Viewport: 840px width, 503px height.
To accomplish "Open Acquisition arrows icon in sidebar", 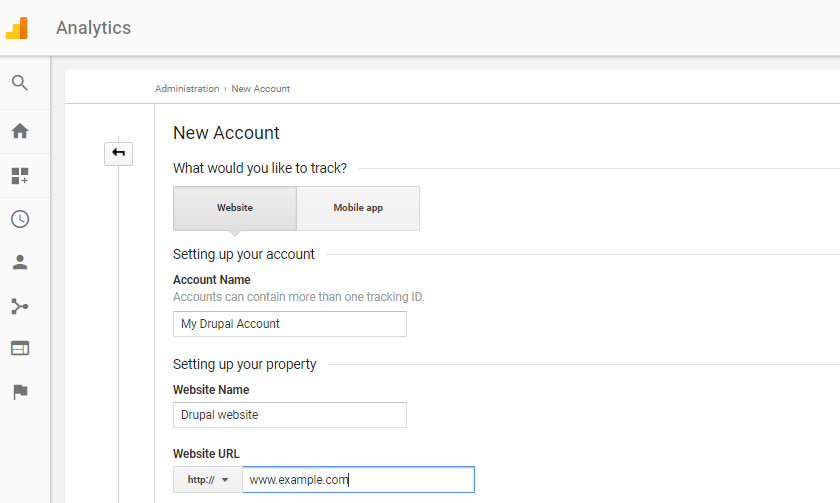I will (x=20, y=306).
